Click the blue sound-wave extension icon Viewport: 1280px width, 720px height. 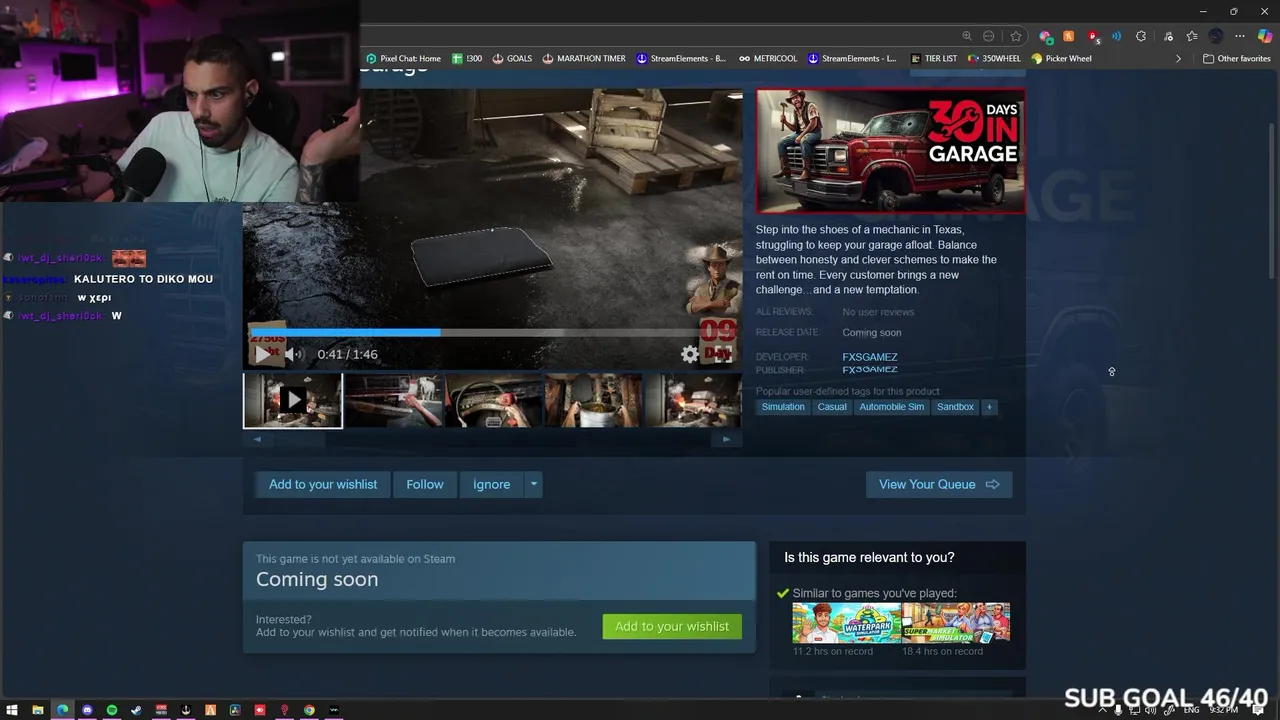tap(1117, 36)
